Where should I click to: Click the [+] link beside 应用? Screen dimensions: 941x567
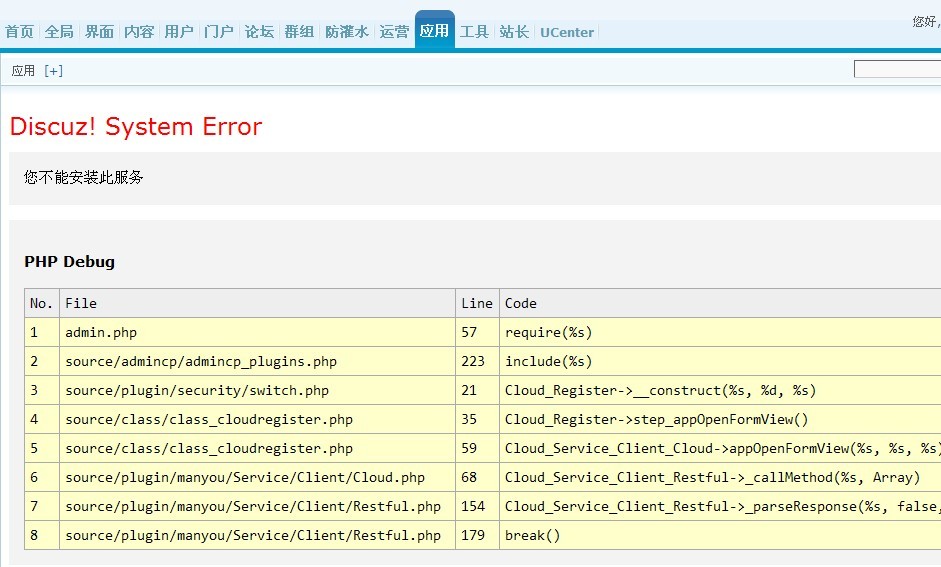click(53, 71)
